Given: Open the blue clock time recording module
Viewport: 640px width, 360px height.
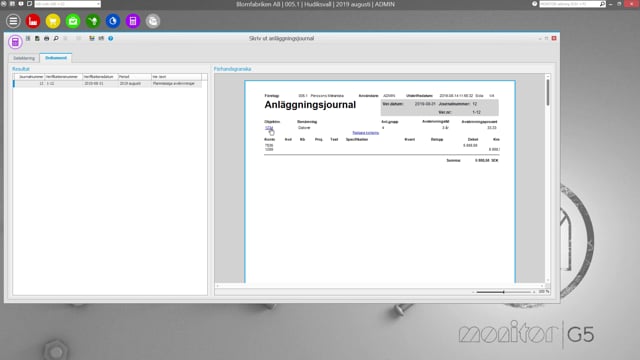Looking at the screenshot, I should click(x=113, y=21).
